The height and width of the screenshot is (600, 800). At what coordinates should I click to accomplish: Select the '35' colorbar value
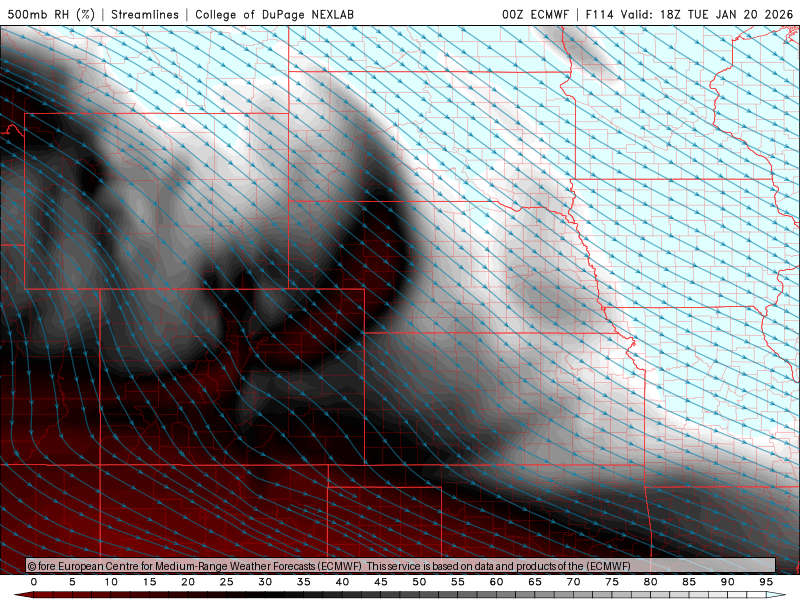click(304, 582)
